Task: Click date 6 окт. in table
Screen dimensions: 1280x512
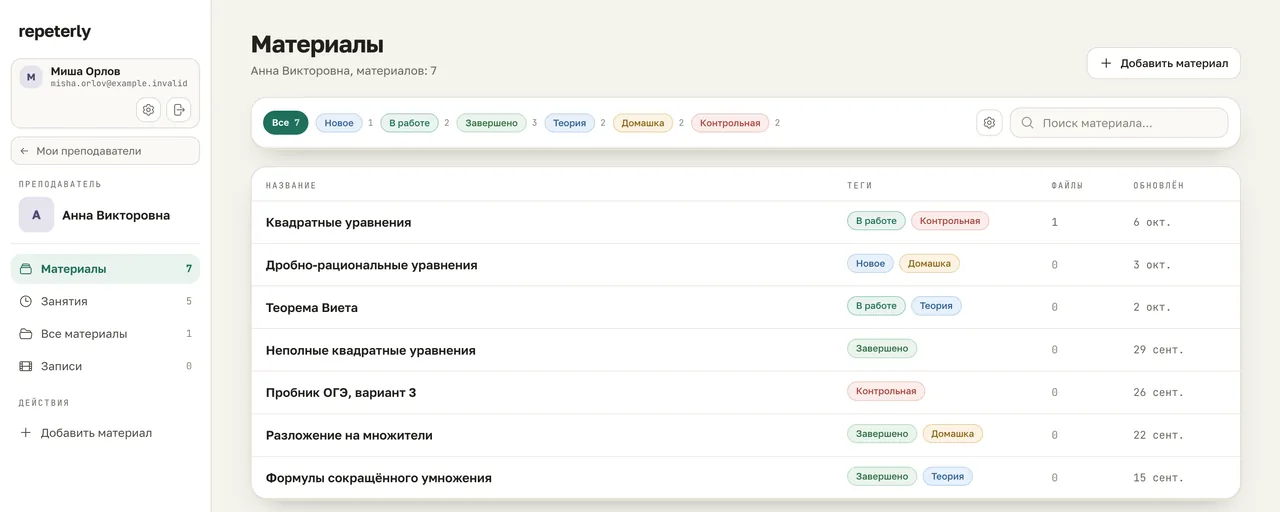Action: (1152, 222)
